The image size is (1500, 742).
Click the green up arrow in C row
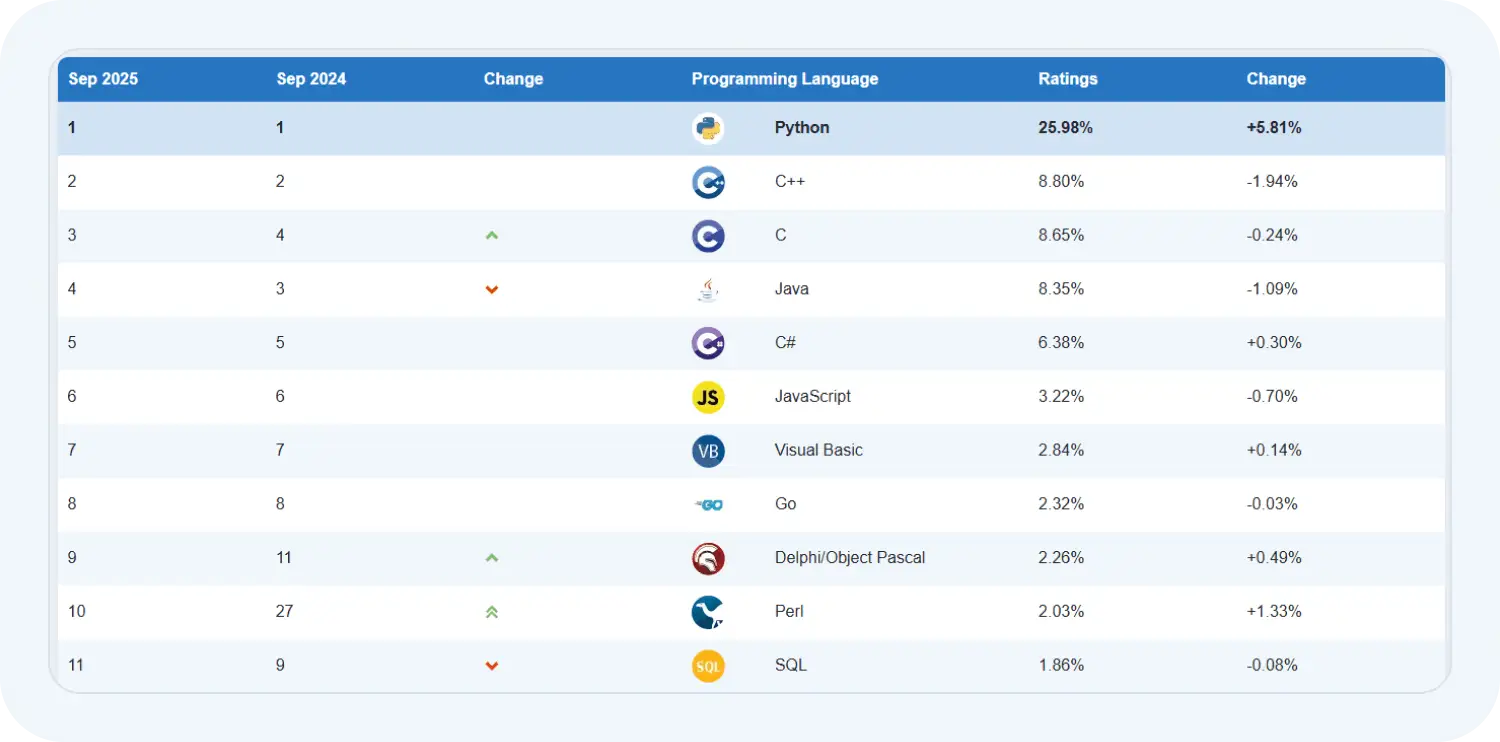click(491, 236)
